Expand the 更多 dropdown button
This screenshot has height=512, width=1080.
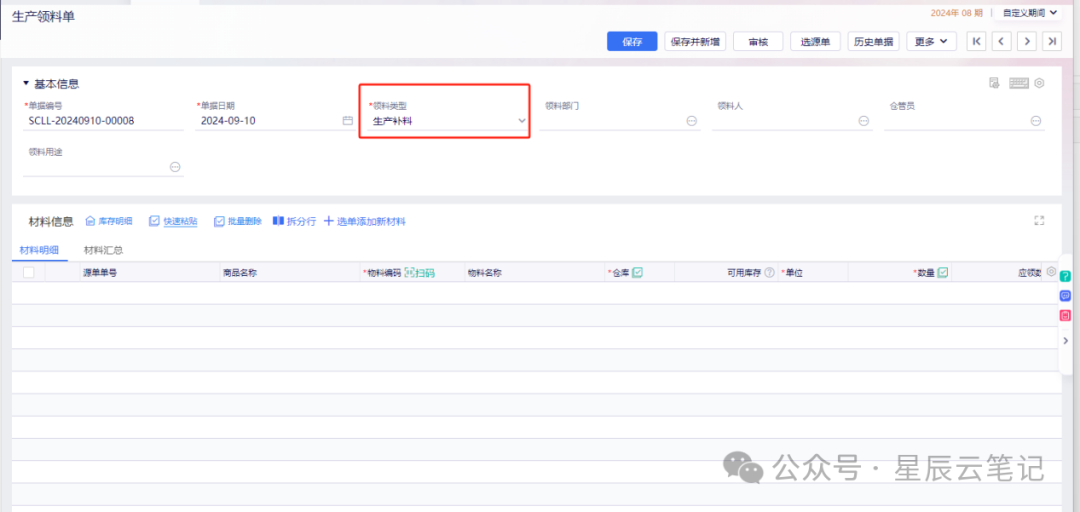(x=931, y=41)
